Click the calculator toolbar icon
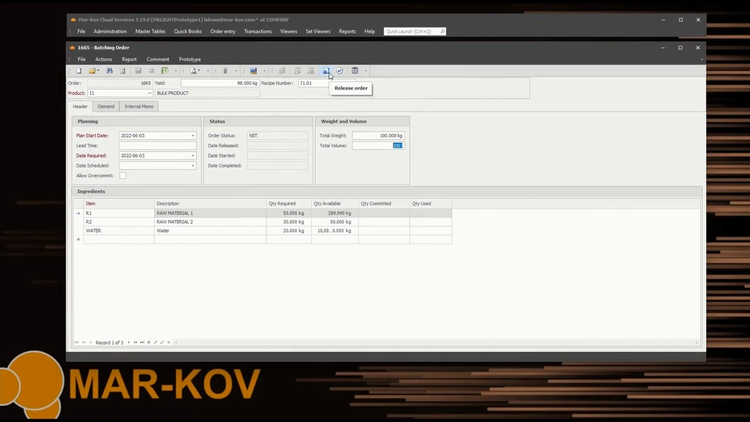The height and width of the screenshot is (422, 750). pos(355,71)
